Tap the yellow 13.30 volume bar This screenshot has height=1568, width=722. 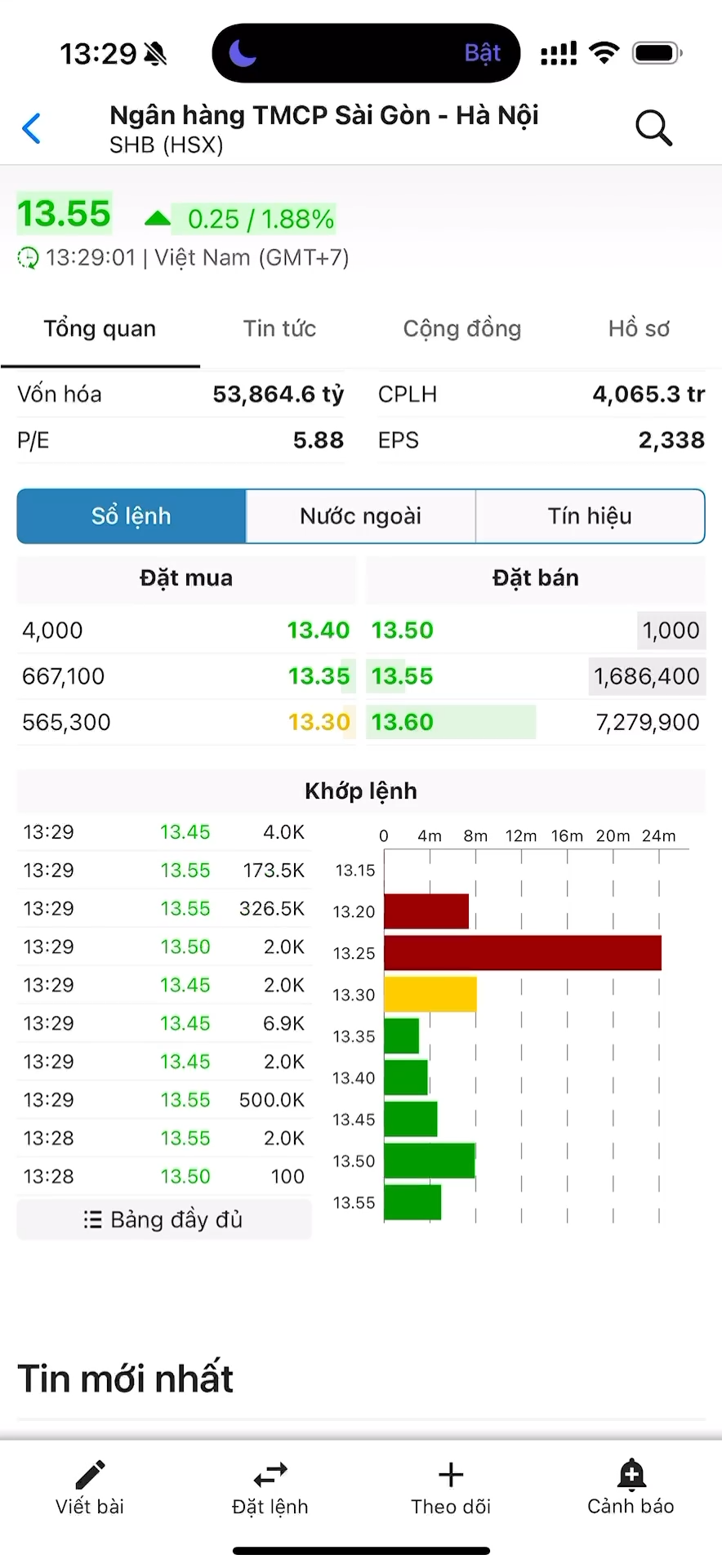click(x=430, y=995)
